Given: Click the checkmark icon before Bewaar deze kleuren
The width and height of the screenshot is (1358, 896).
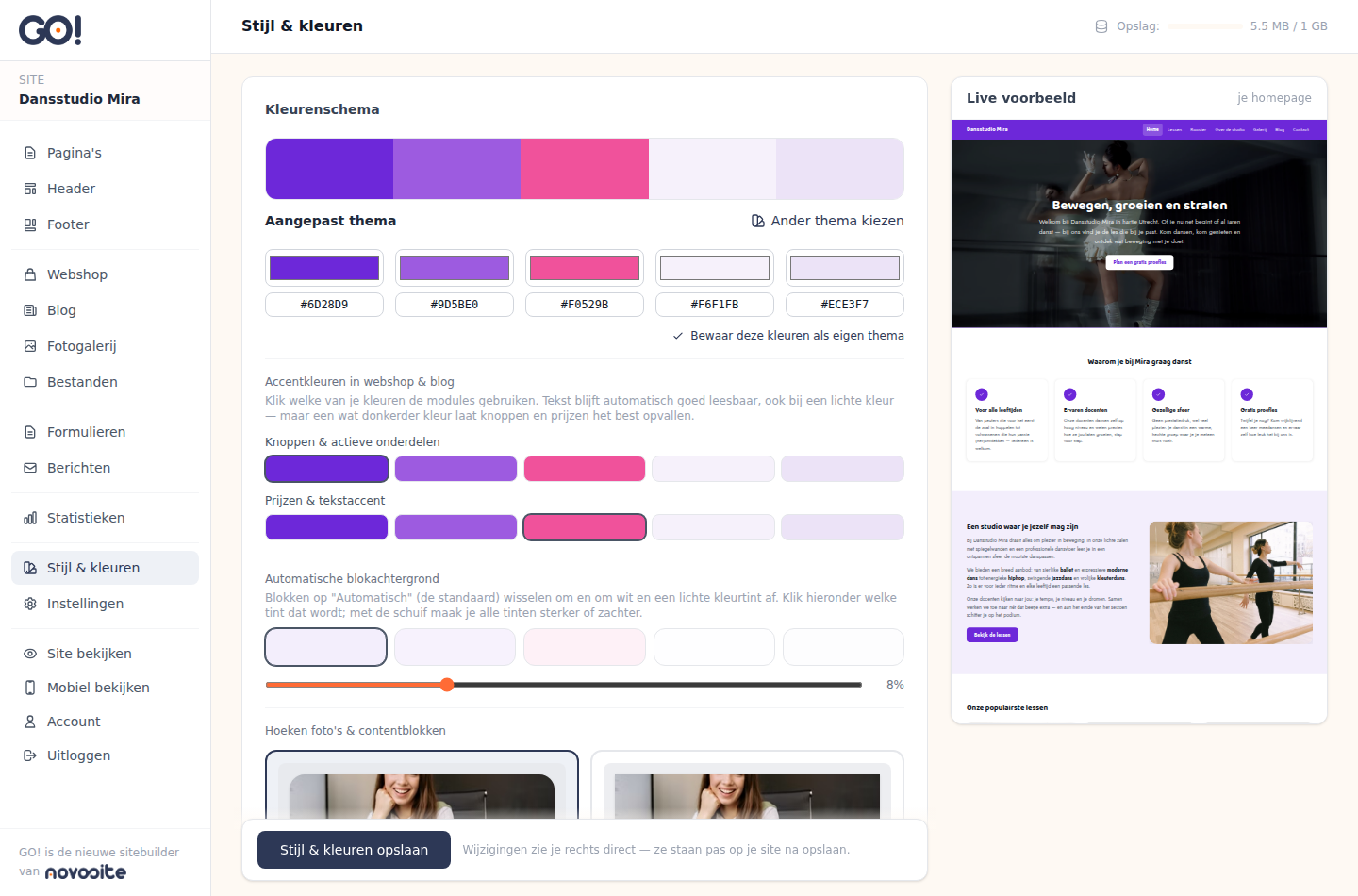Looking at the screenshot, I should click(x=678, y=336).
